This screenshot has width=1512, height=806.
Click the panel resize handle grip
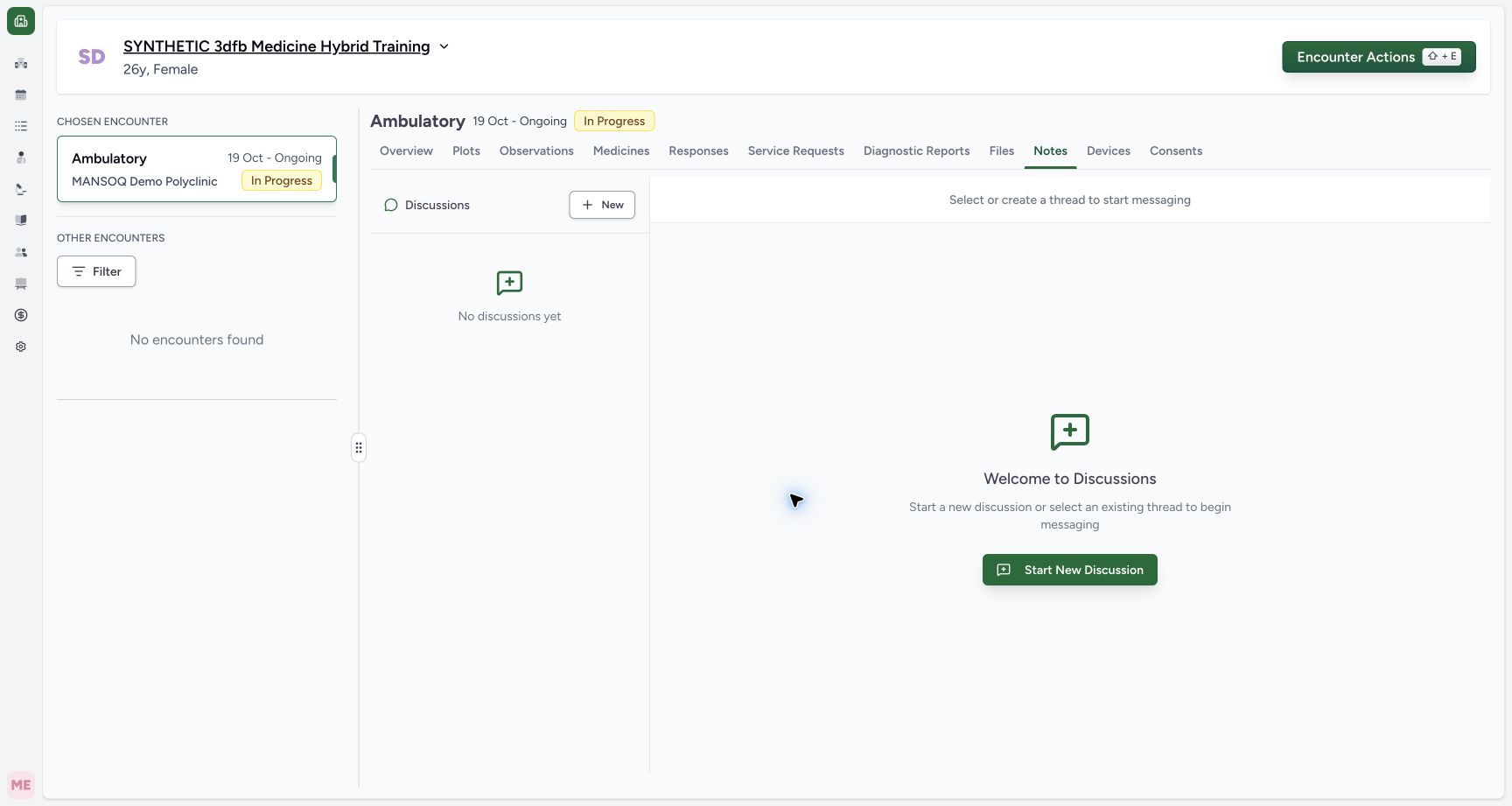[x=359, y=448]
